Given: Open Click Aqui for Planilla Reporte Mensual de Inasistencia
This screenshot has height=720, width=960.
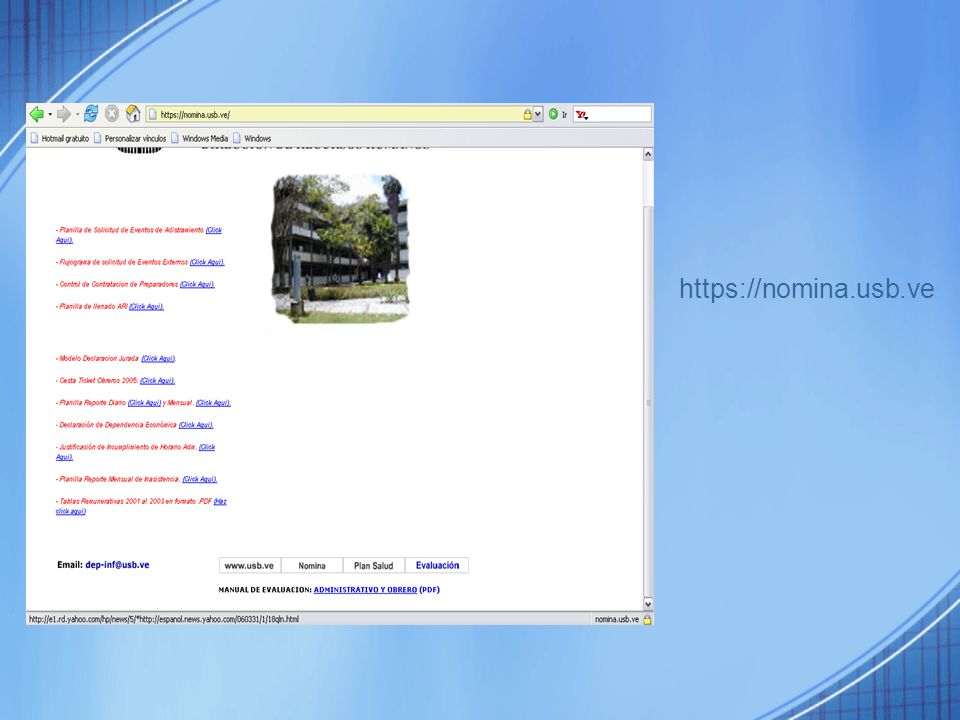Looking at the screenshot, I should pyautogui.click(x=200, y=479).
